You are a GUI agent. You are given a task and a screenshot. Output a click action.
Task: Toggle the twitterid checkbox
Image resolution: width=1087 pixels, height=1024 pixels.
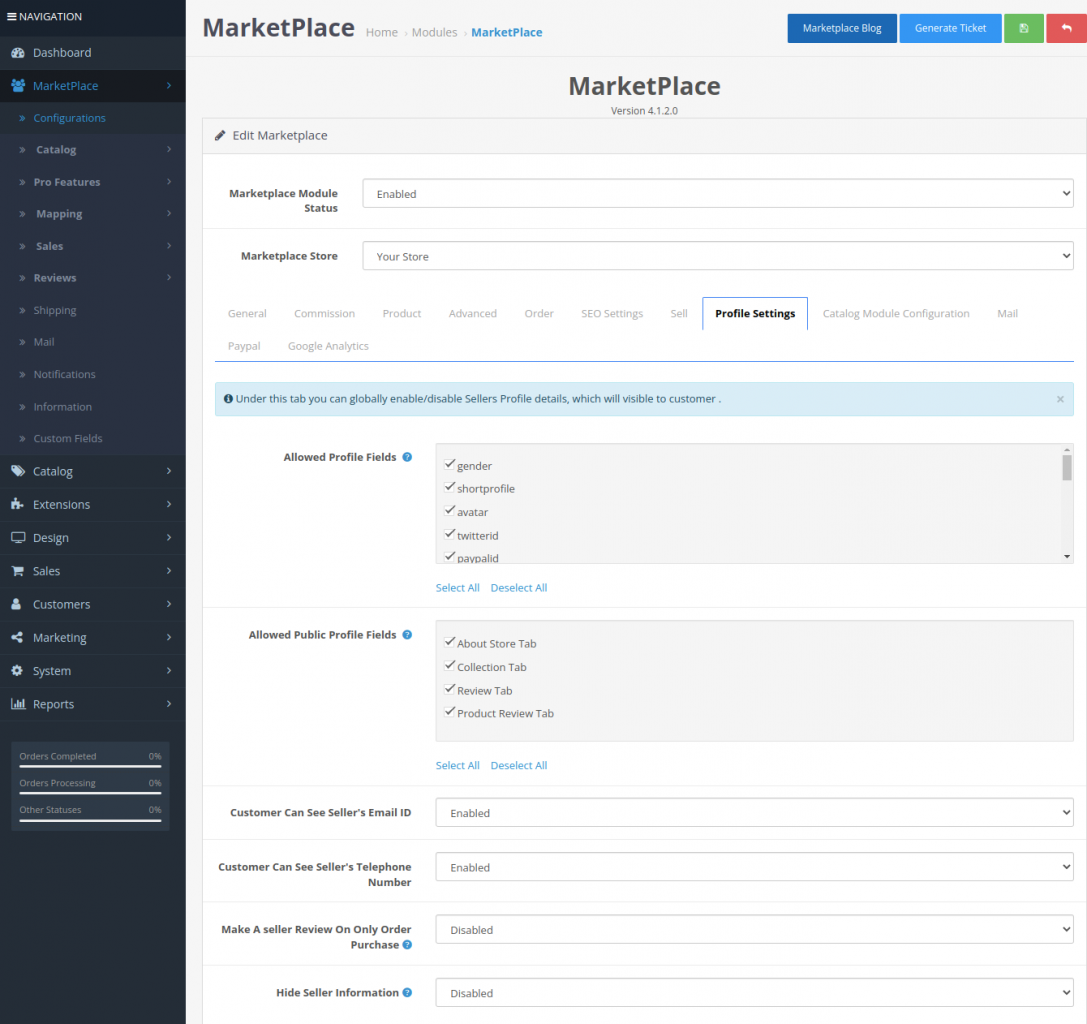(x=449, y=534)
